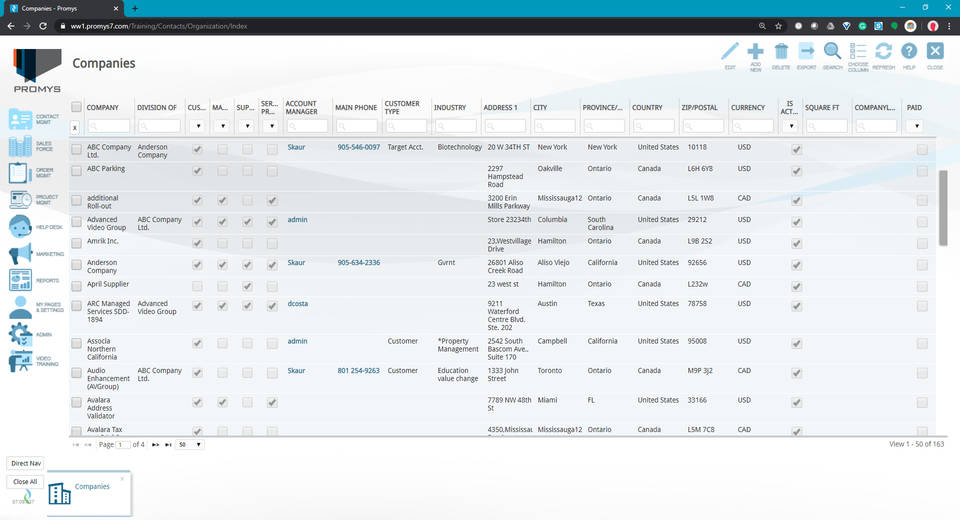This screenshot has width=960, height=520.
Task: Click the Delete trash icon
Action: [x=781, y=51]
